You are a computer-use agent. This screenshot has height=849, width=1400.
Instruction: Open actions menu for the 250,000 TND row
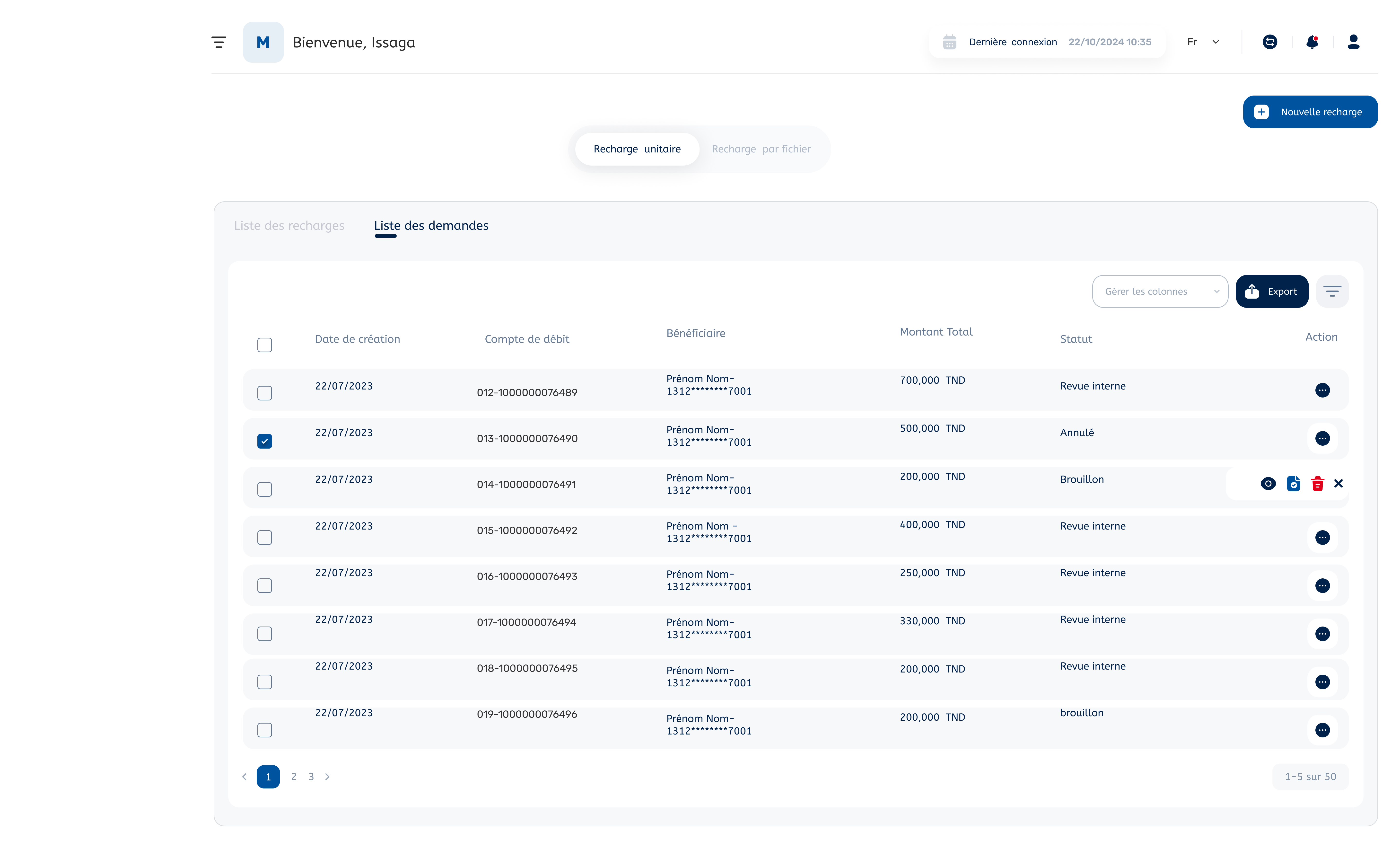coord(1323,586)
